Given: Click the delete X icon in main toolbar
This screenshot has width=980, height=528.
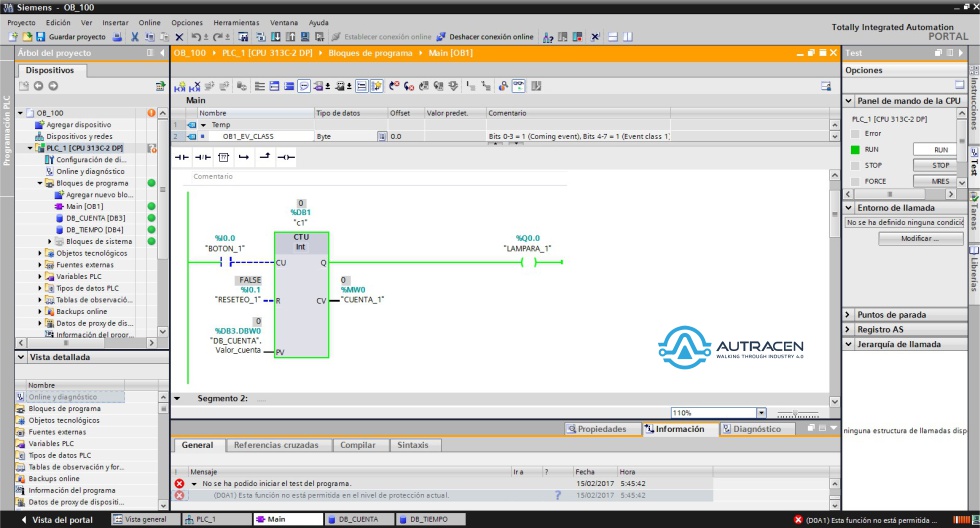Looking at the screenshot, I should click(179, 37).
